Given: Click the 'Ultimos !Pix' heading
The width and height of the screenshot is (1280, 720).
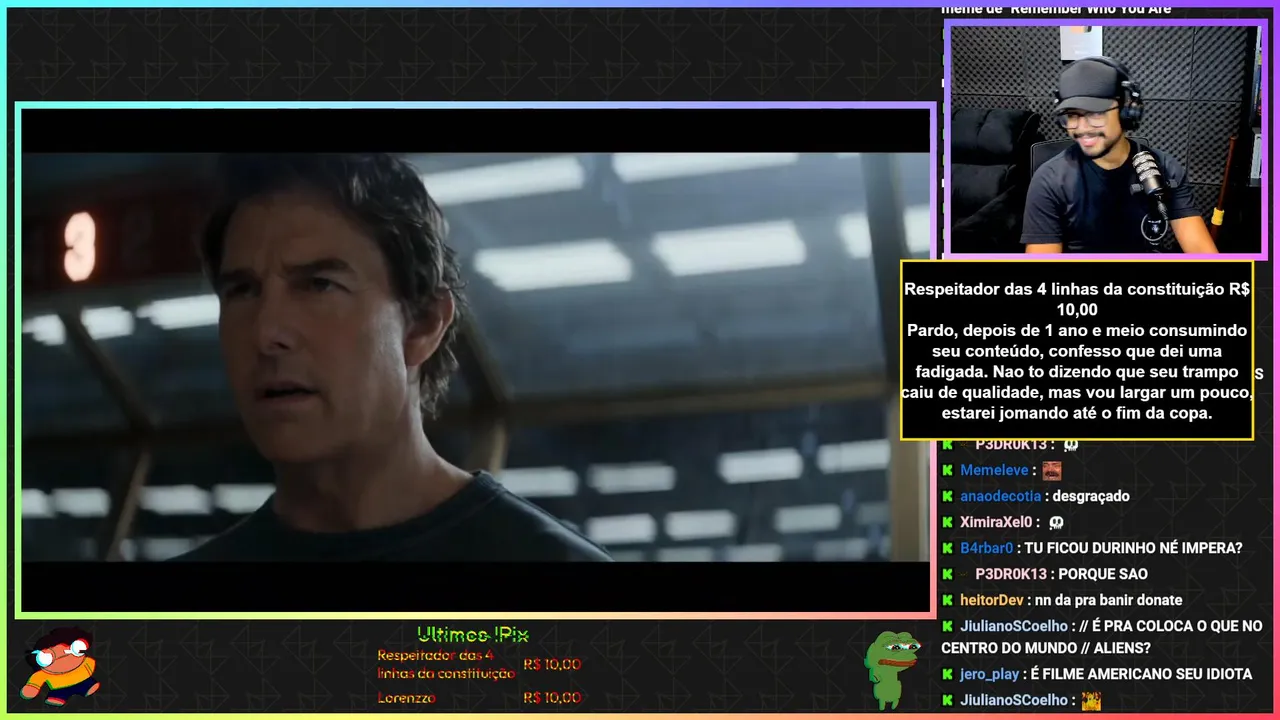Looking at the screenshot, I should [x=472, y=635].
